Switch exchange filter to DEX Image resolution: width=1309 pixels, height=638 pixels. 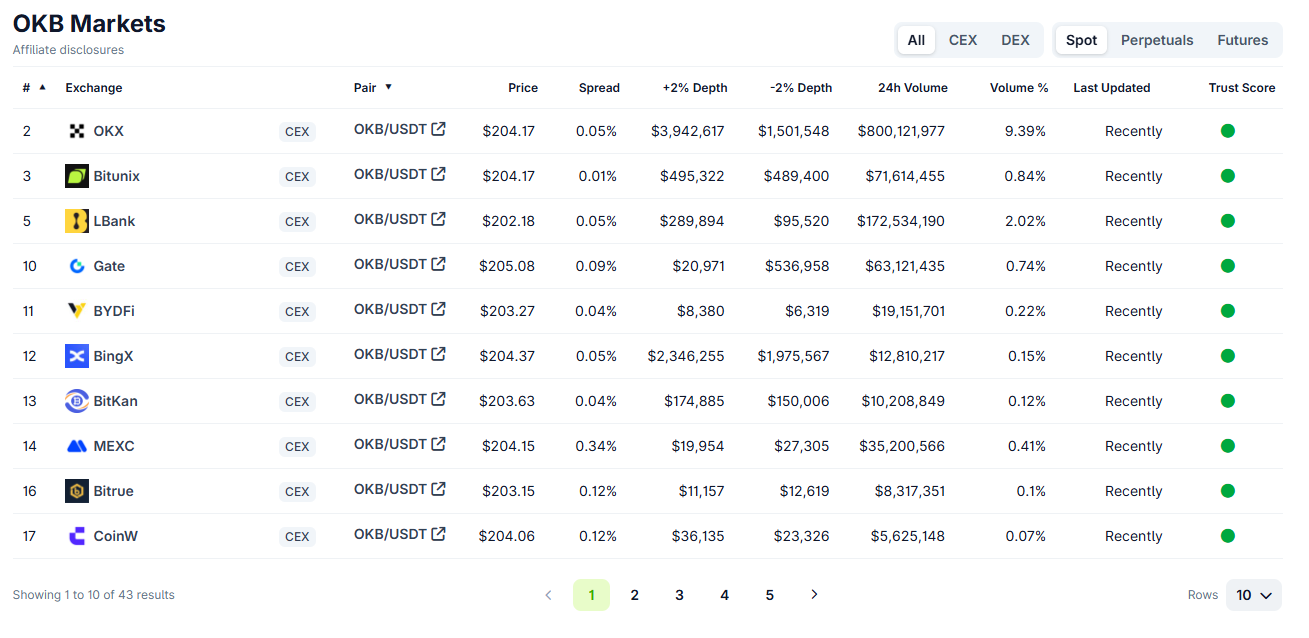tap(1015, 40)
